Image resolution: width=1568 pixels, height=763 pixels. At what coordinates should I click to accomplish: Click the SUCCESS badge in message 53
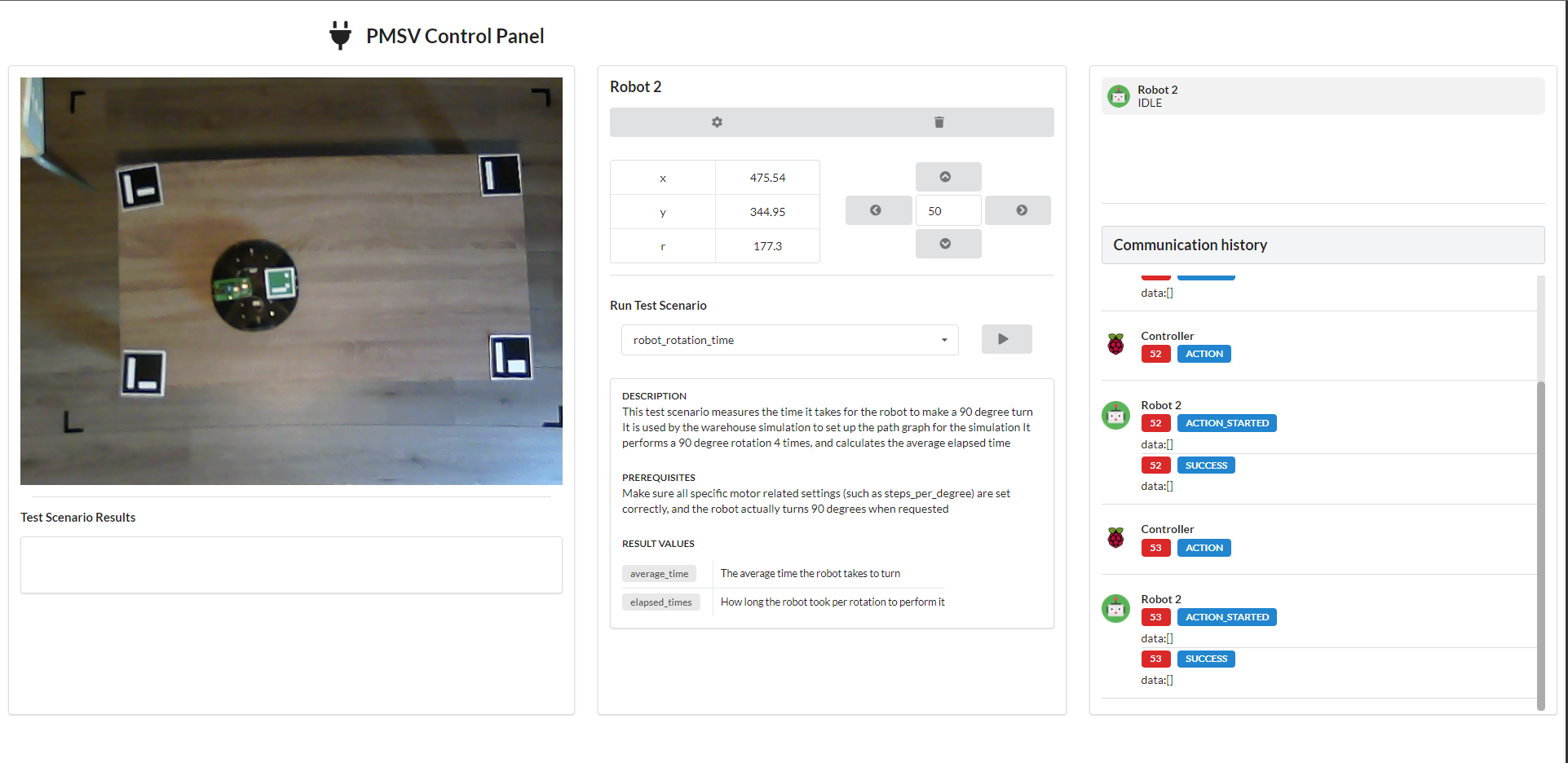pos(1206,658)
